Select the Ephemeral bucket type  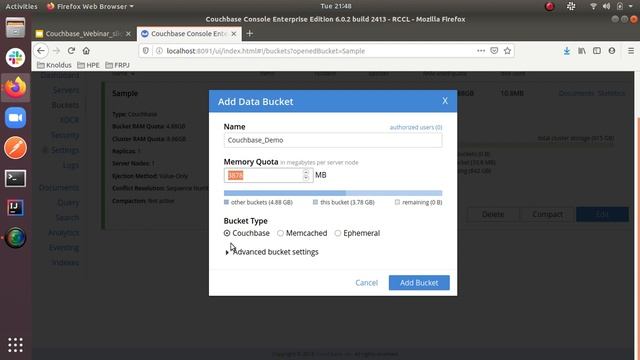click(338, 233)
